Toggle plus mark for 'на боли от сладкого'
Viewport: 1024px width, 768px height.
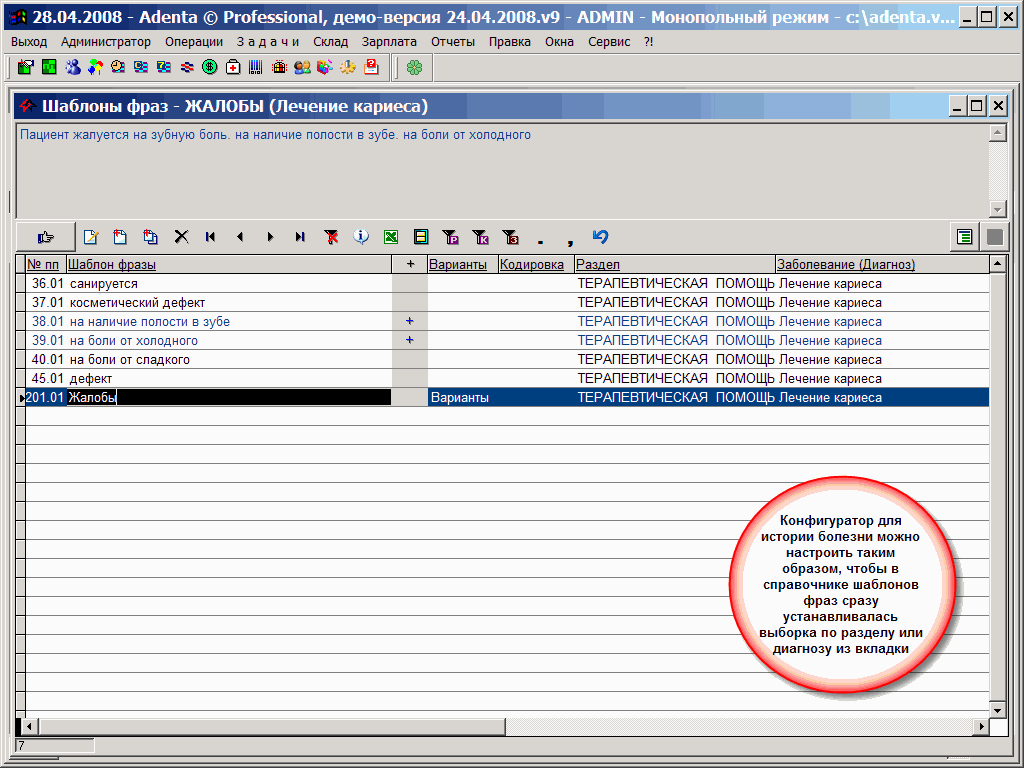[409, 360]
